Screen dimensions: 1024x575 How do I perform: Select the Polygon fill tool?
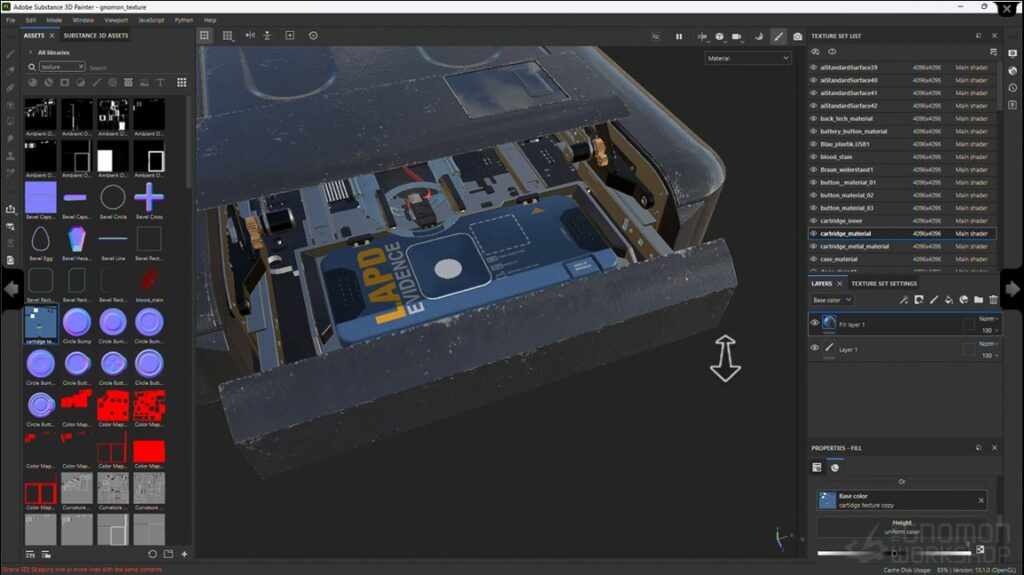click(10, 105)
